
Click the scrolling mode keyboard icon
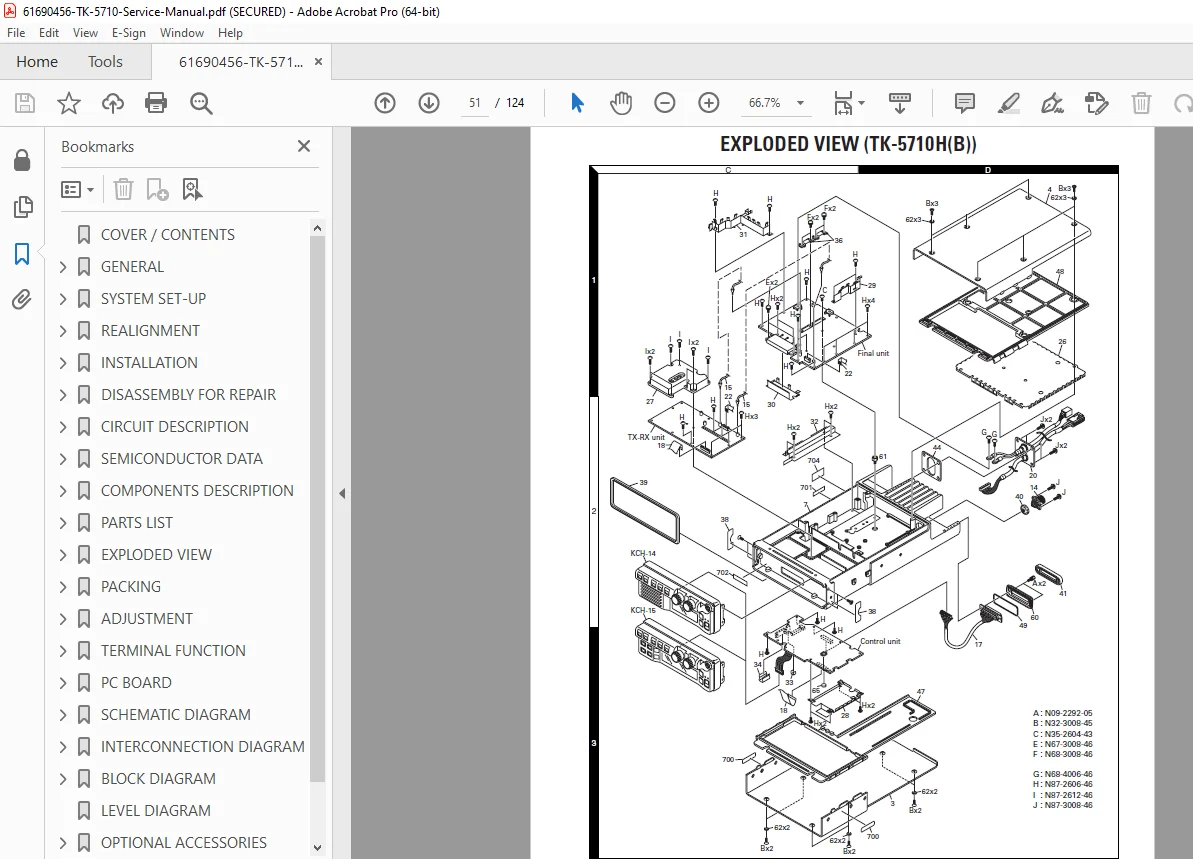click(x=899, y=103)
